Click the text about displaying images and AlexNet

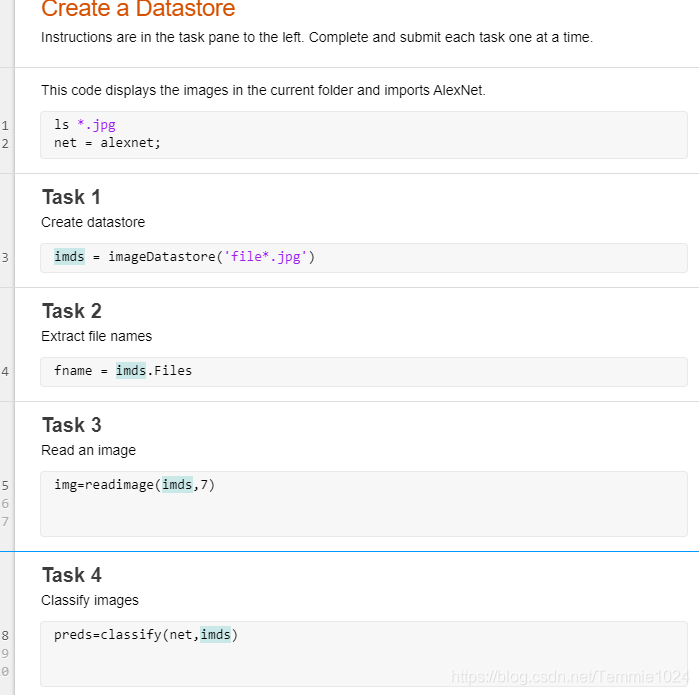[x=263, y=90]
